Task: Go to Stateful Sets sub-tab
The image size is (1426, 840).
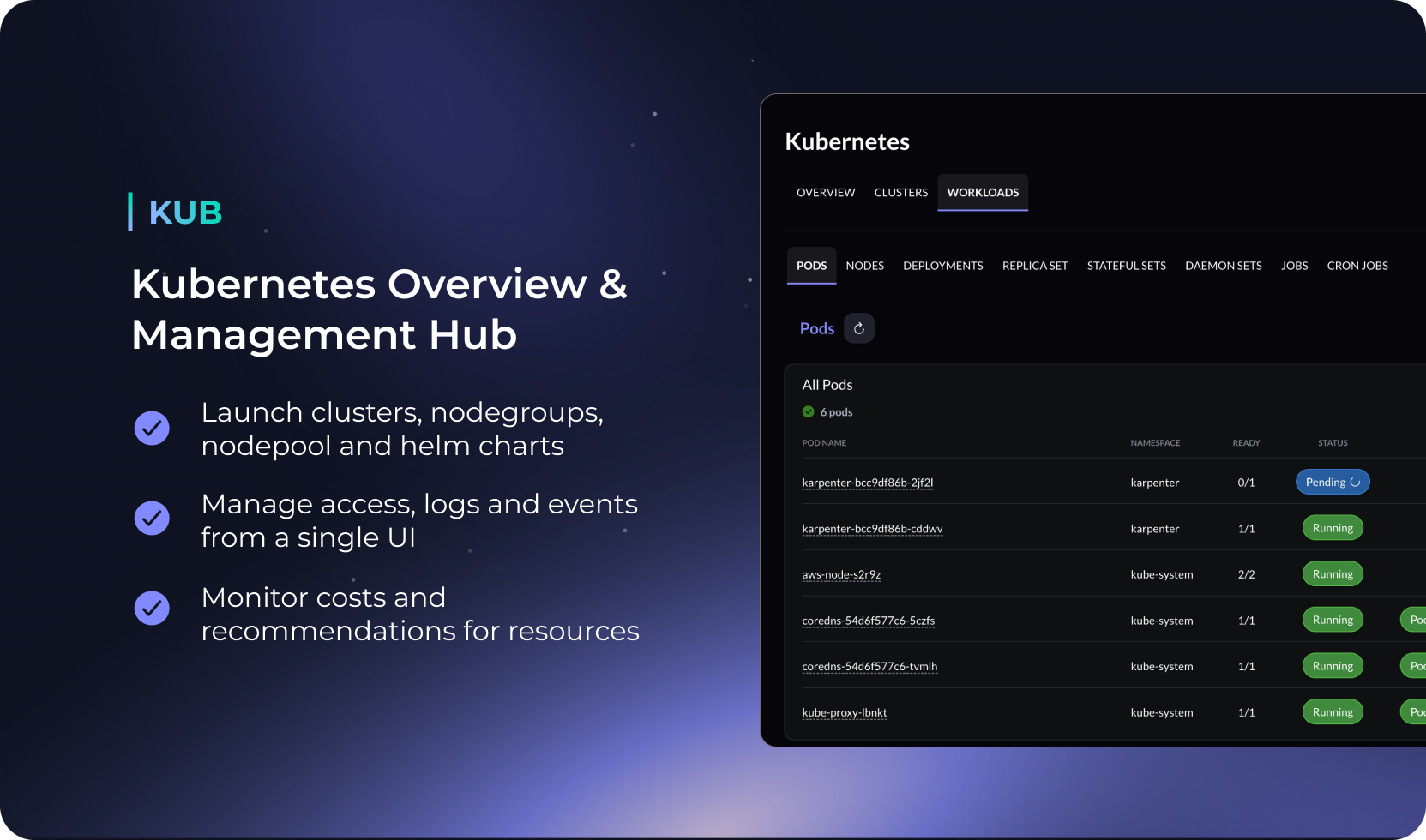Action: pos(1127,266)
